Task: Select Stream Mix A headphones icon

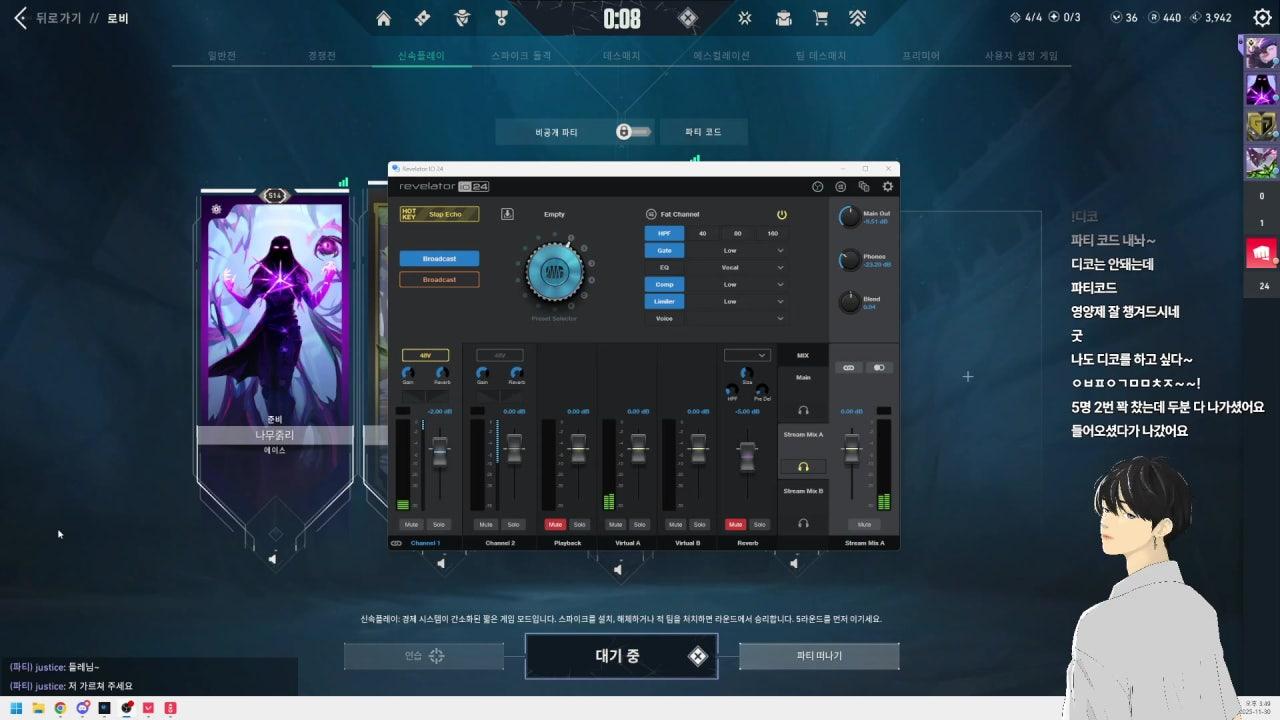Action: coord(803,467)
